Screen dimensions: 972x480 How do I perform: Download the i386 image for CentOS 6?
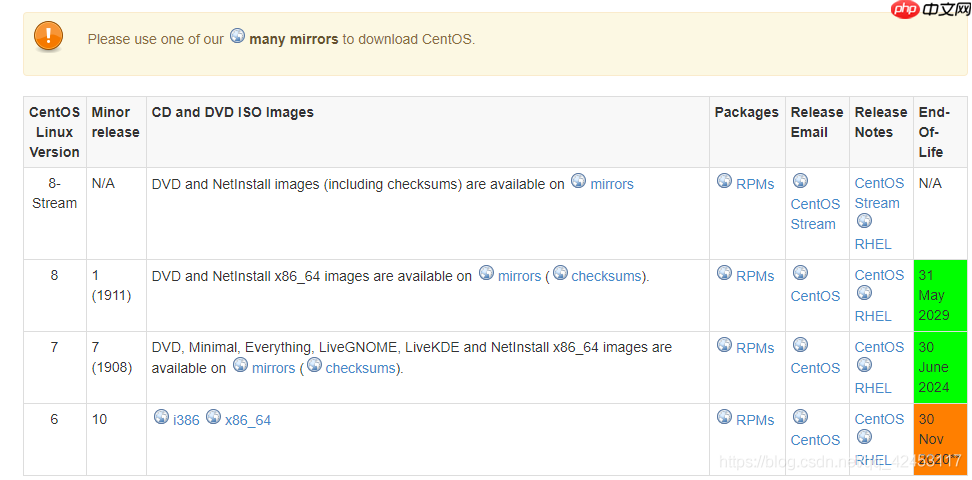(x=186, y=420)
